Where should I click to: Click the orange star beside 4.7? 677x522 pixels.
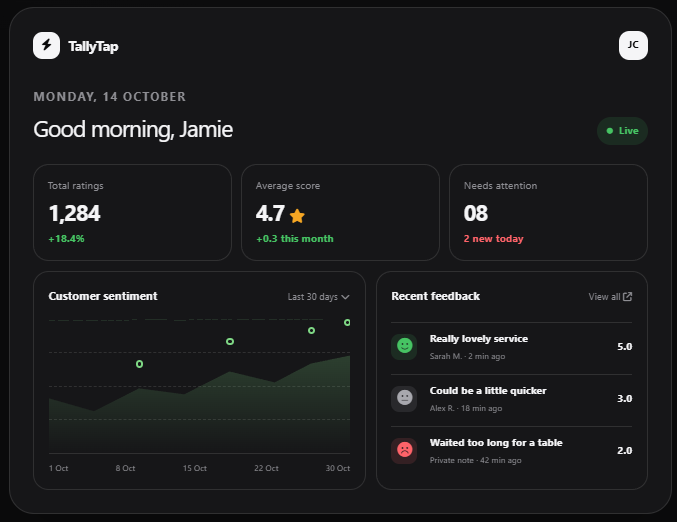[297, 215]
